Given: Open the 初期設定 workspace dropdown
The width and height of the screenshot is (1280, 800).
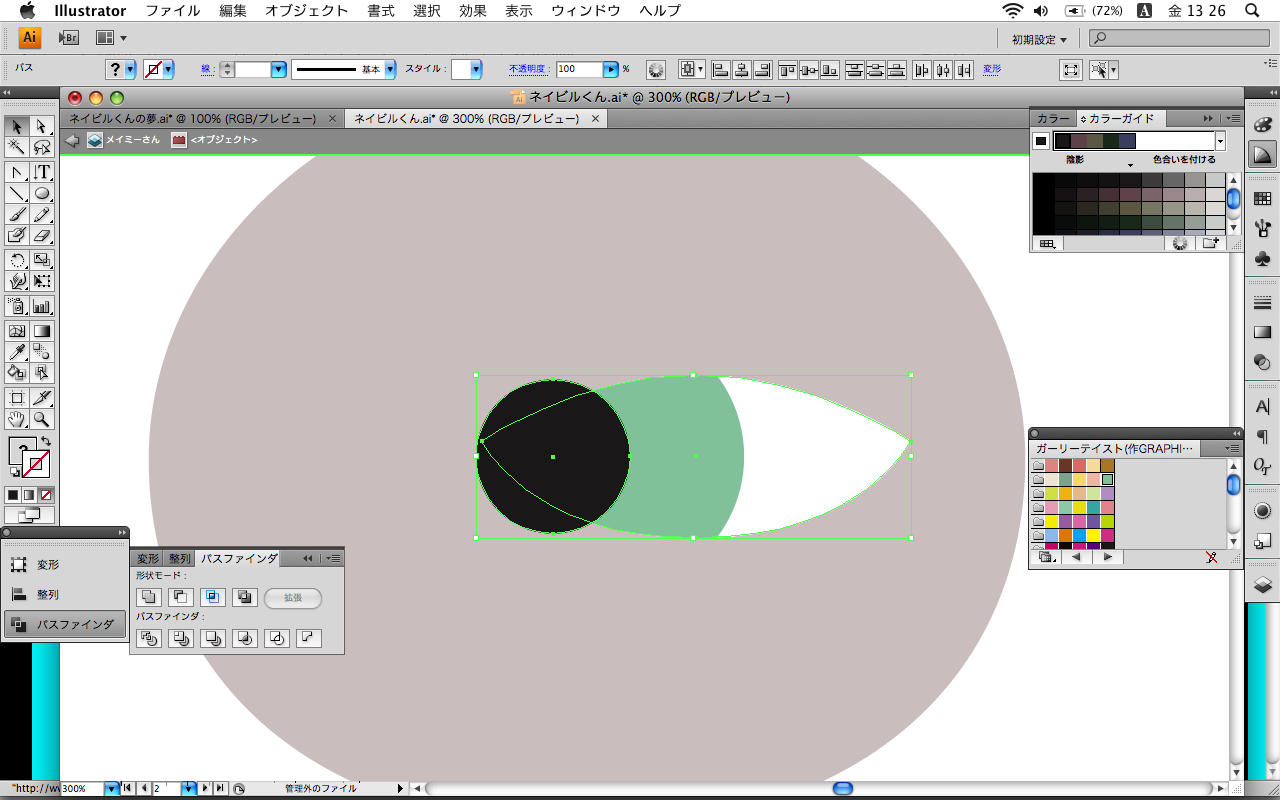Looking at the screenshot, I should tap(1038, 39).
